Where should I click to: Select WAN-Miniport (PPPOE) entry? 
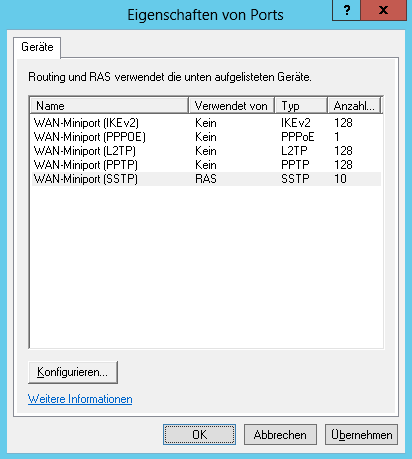click(x=206, y=137)
